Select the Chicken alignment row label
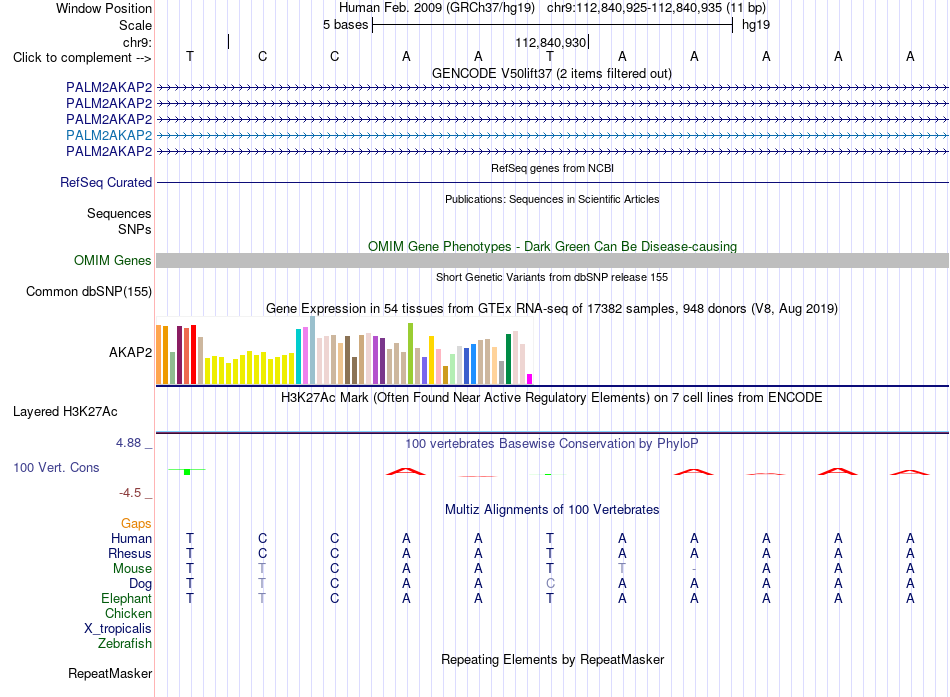The width and height of the screenshot is (950, 697). (x=128, y=613)
